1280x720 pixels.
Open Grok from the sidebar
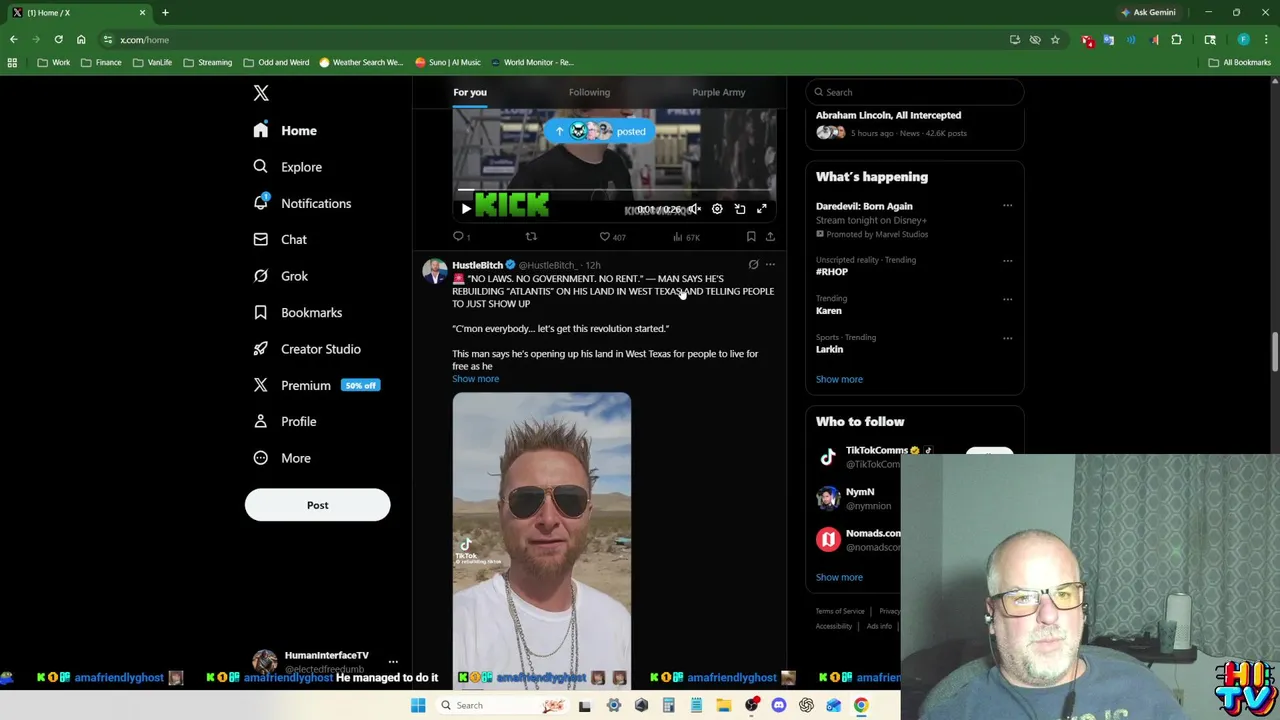tap(281, 276)
